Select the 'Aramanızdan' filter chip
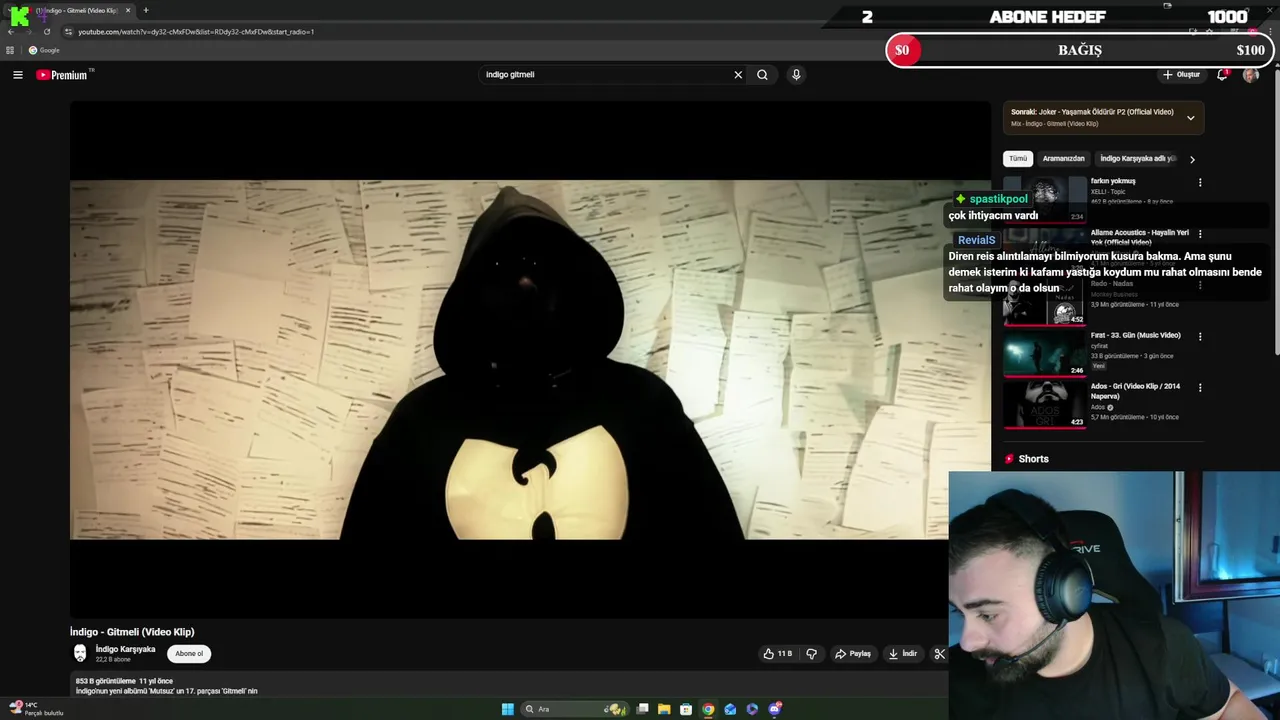 (1063, 158)
